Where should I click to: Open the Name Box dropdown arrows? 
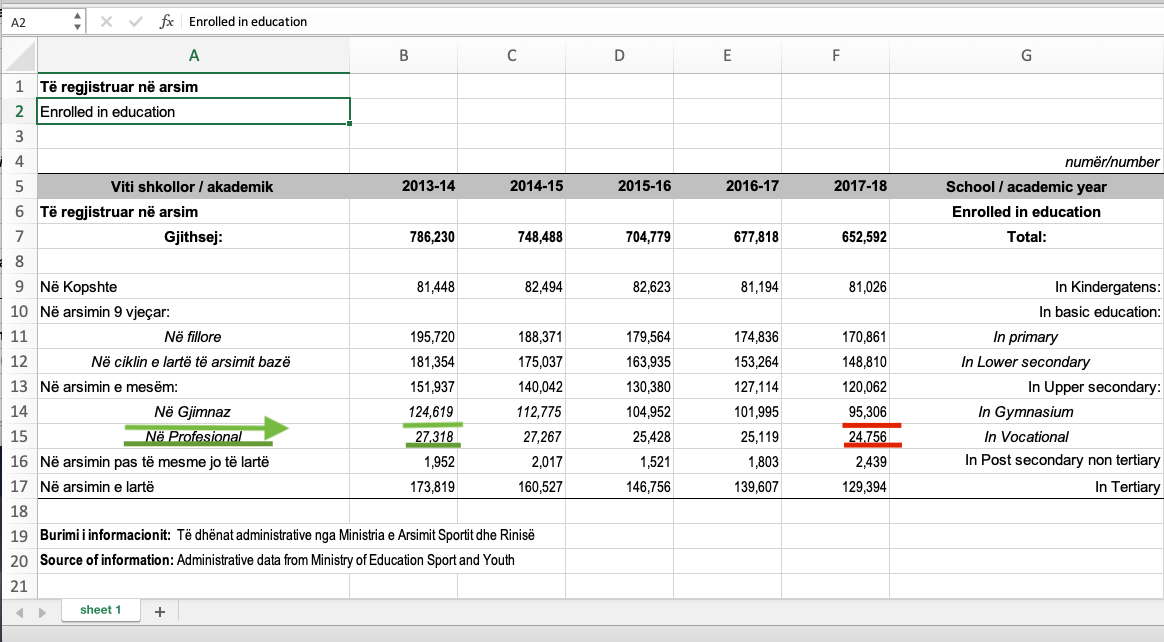point(79,21)
